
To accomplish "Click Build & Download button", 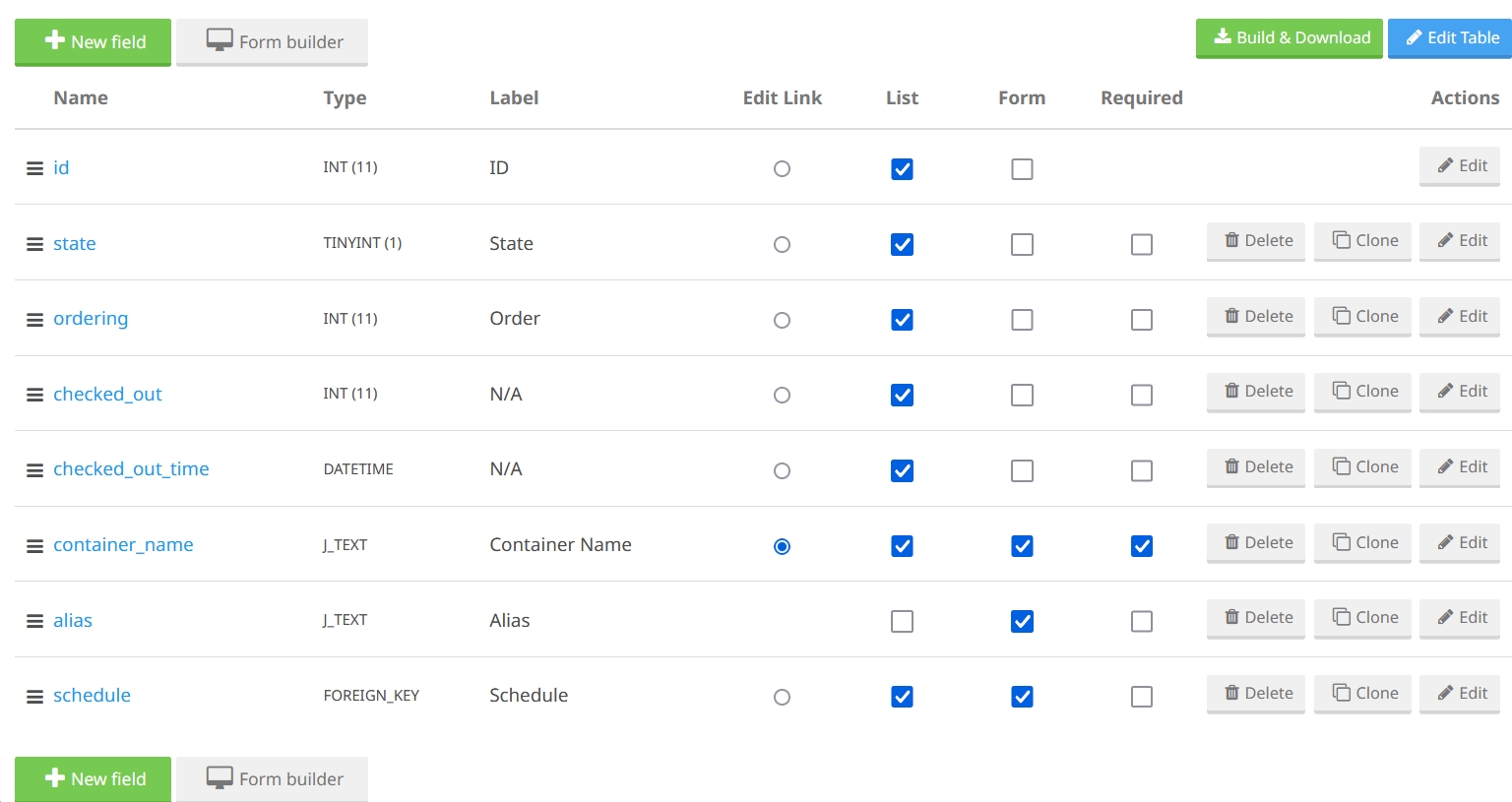I will tap(1289, 38).
